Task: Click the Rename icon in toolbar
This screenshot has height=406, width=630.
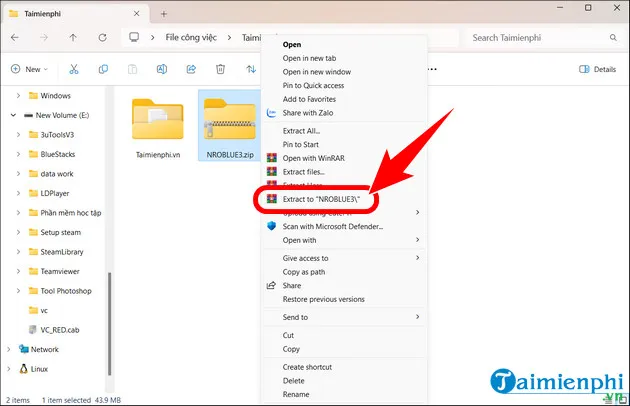Action: (162, 69)
